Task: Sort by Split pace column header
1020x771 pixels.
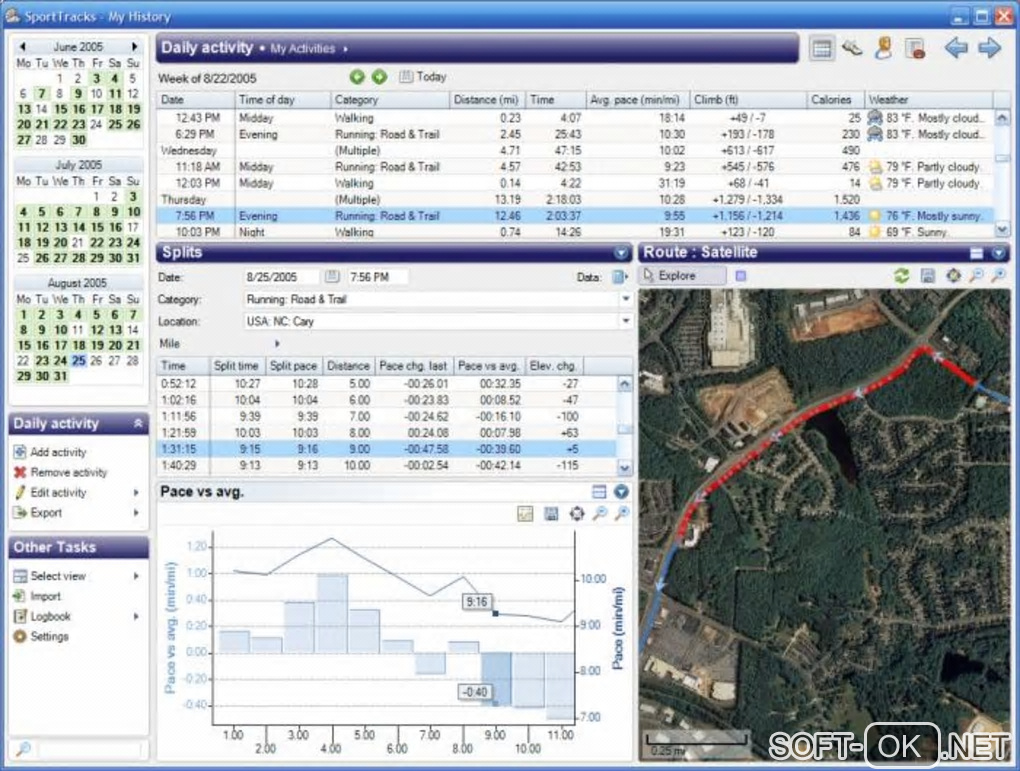Action: 293,366
